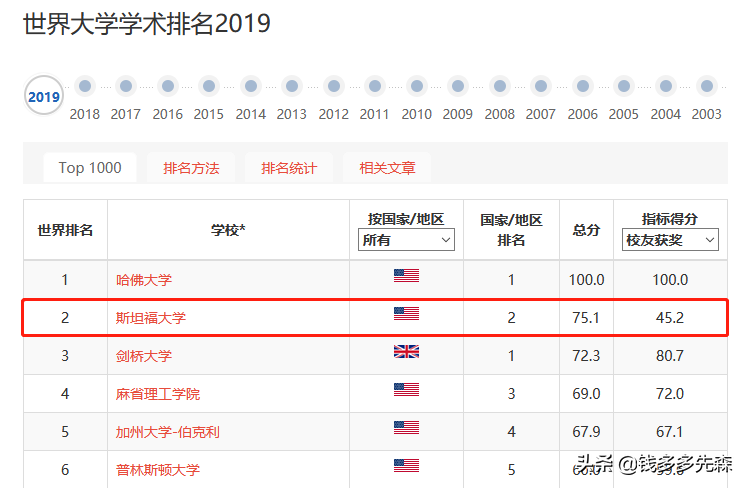Open the 相关文章 tab
This screenshot has width=747, height=488.
[x=387, y=168]
